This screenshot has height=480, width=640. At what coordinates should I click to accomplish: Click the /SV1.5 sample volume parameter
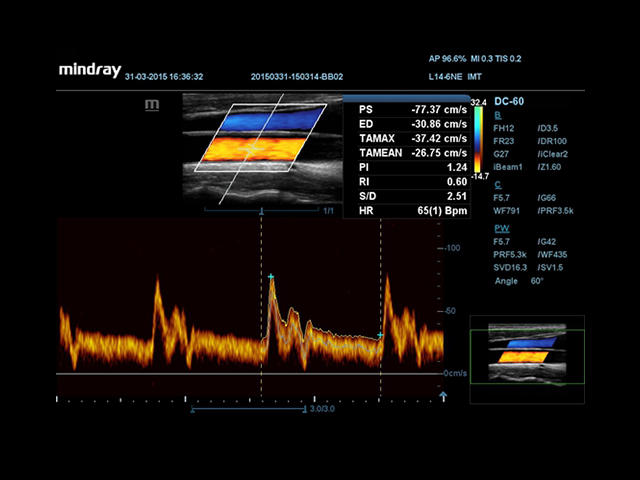551,268
